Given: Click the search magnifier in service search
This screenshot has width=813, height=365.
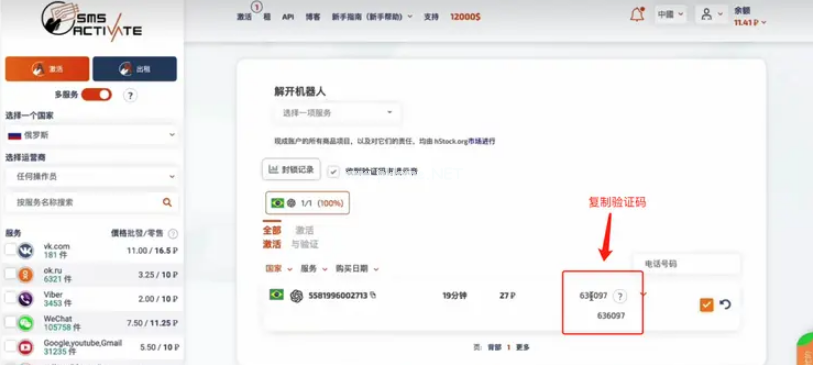Looking at the screenshot, I should (x=167, y=202).
